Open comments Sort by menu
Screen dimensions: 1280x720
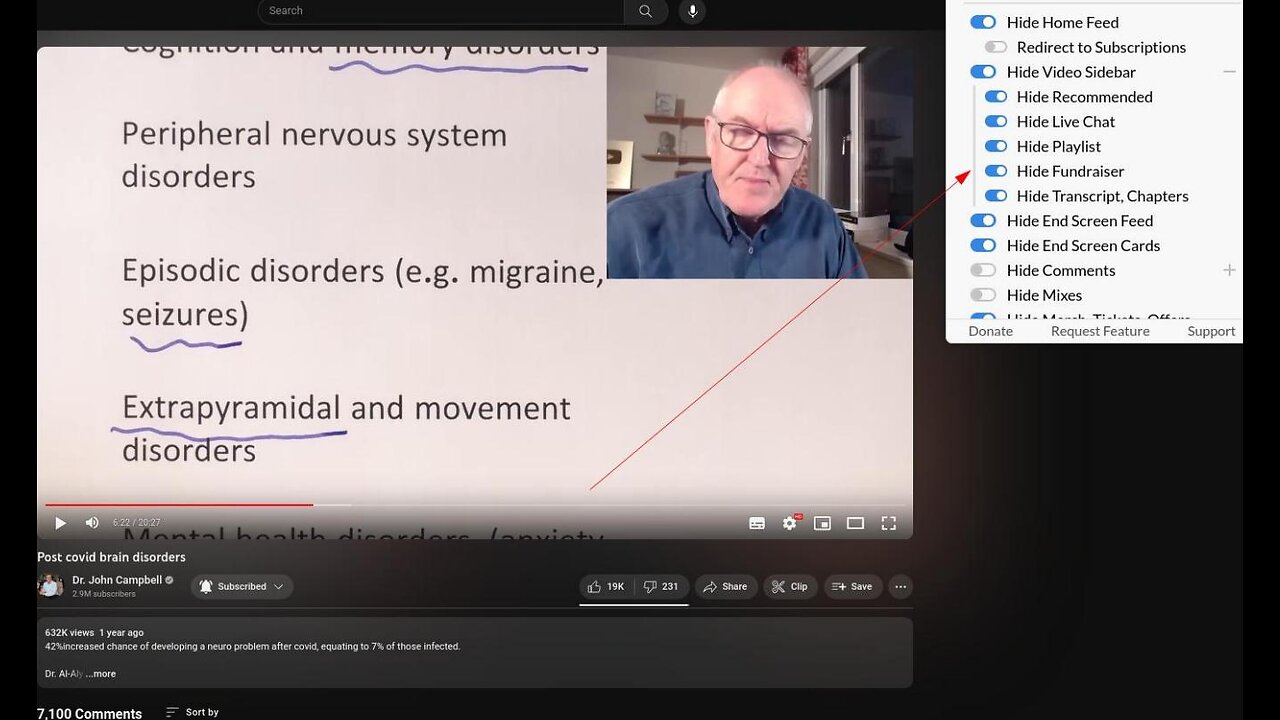pyautogui.click(x=192, y=712)
